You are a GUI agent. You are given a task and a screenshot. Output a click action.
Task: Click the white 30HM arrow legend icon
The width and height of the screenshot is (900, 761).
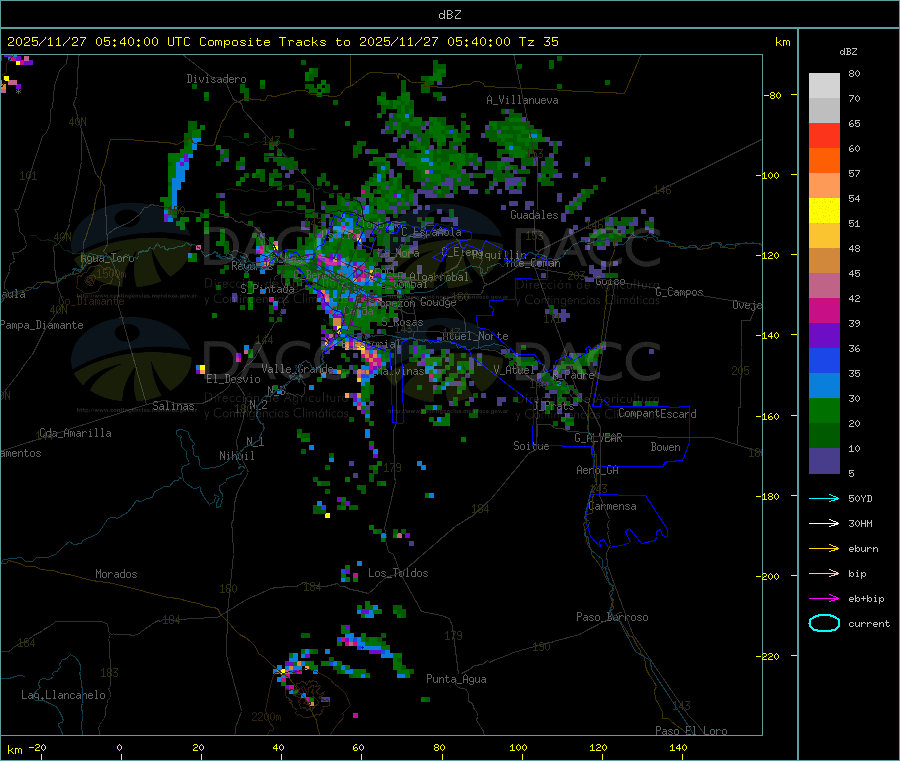coord(824,523)
